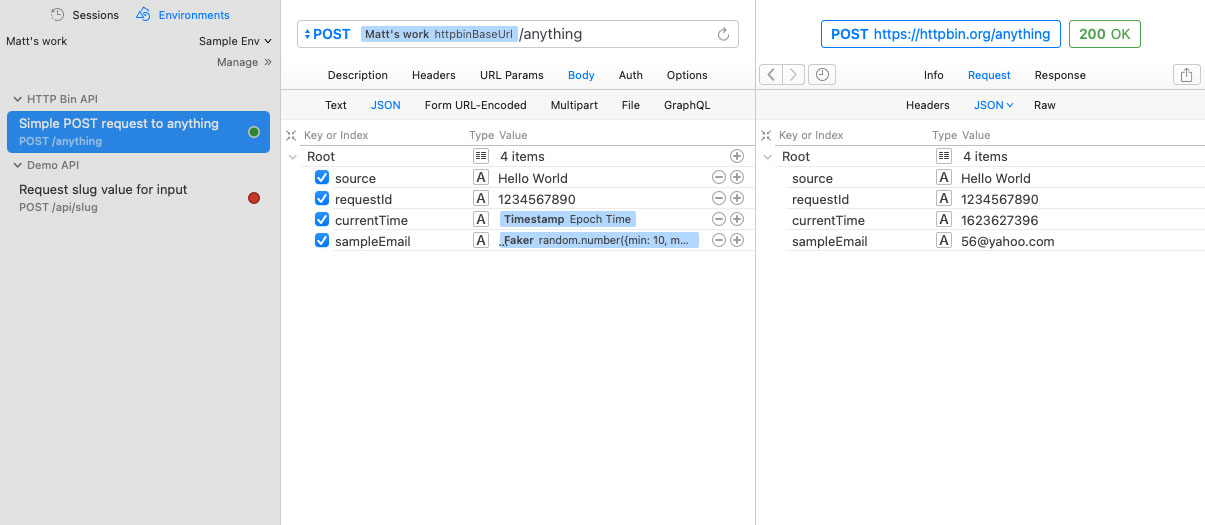
Task: Open the Sample Env environment dropdown
Action: pyautogui.click(x=235, y=41)
